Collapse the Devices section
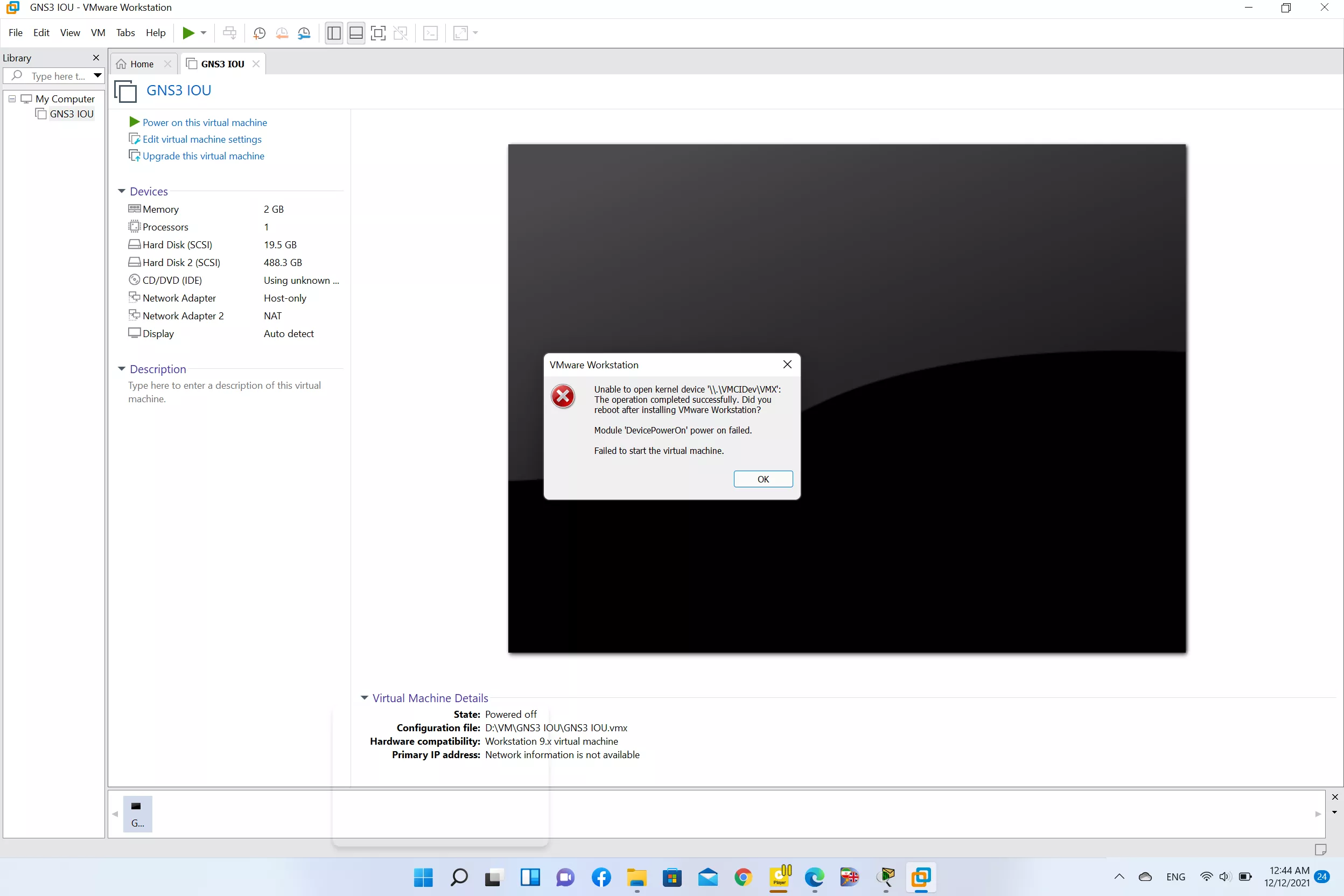Image resolution: width=1344 pixels, height=896 pixels. [x=121, y=191]
